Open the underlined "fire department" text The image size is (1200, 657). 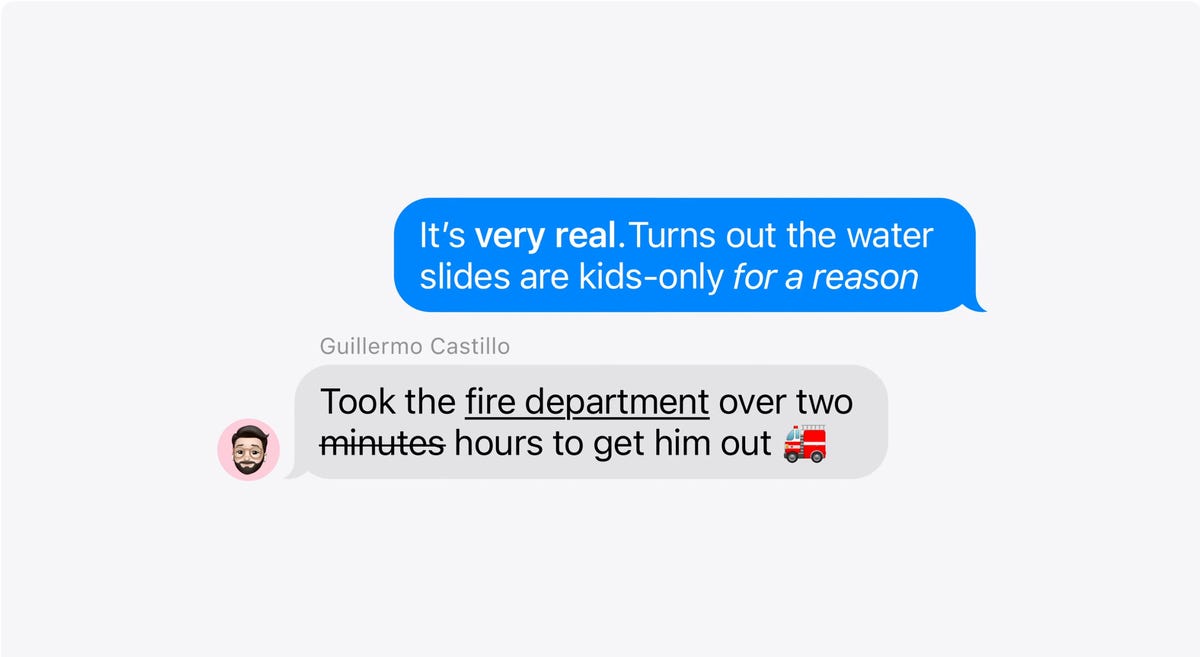[x=587, y=402]
